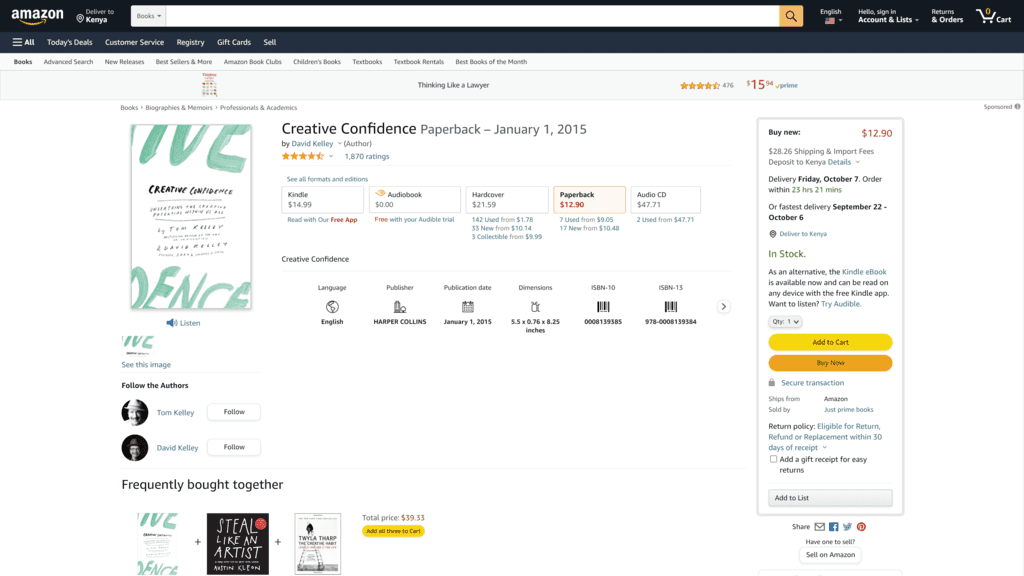1024x576 pixels.
Task: Follow David Kelley
Action: point(234,447)
